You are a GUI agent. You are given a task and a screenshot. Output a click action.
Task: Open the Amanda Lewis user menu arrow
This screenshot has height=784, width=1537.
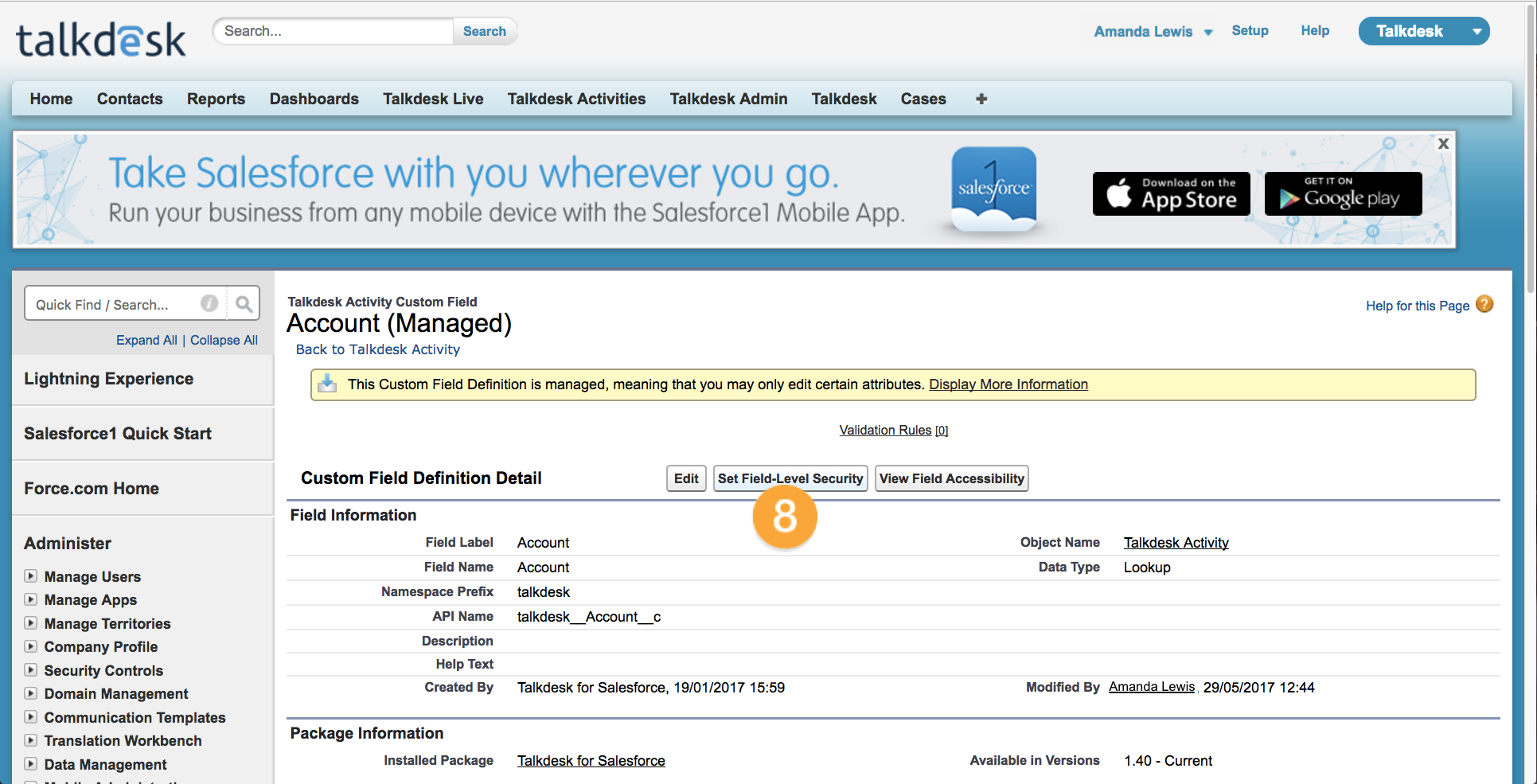pyautogui.click(x=1208, y=33)
